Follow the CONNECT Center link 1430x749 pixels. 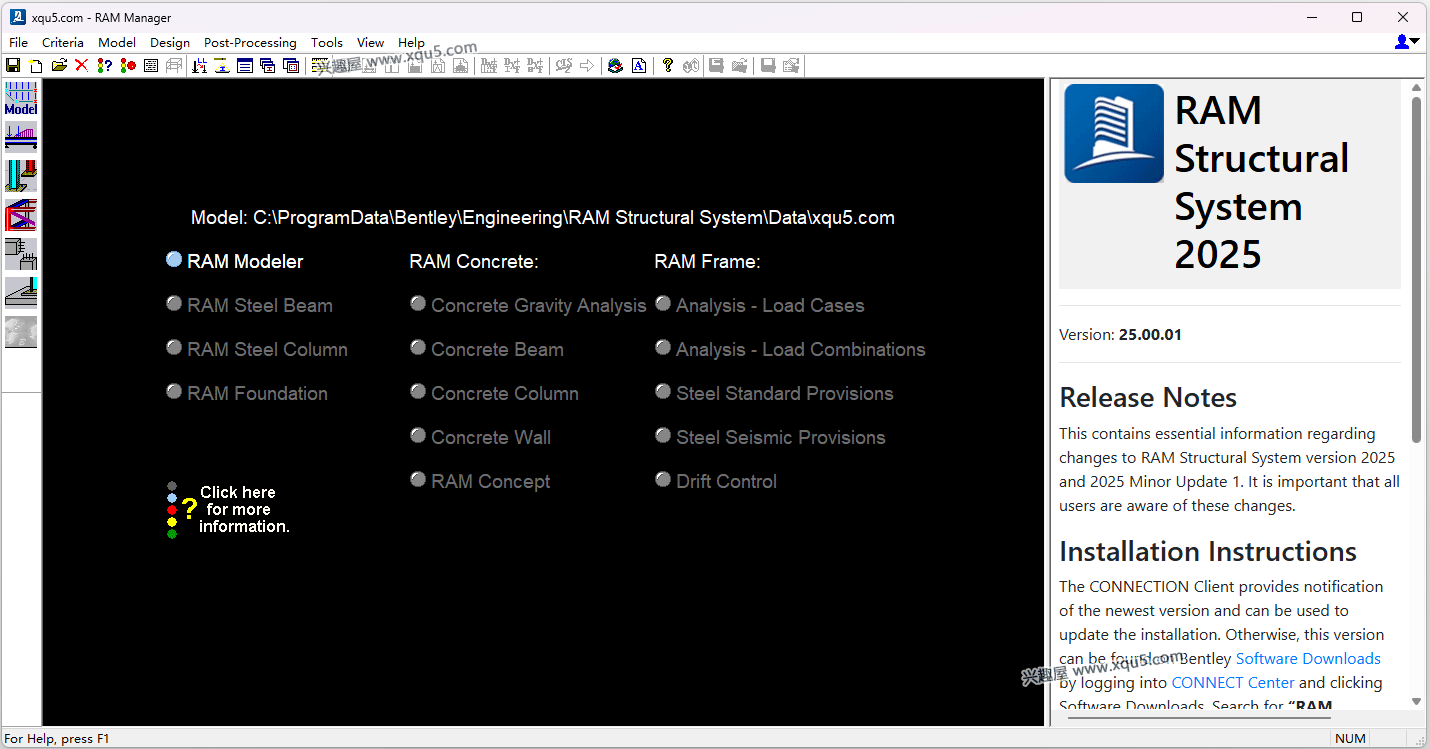(1233, 682)
